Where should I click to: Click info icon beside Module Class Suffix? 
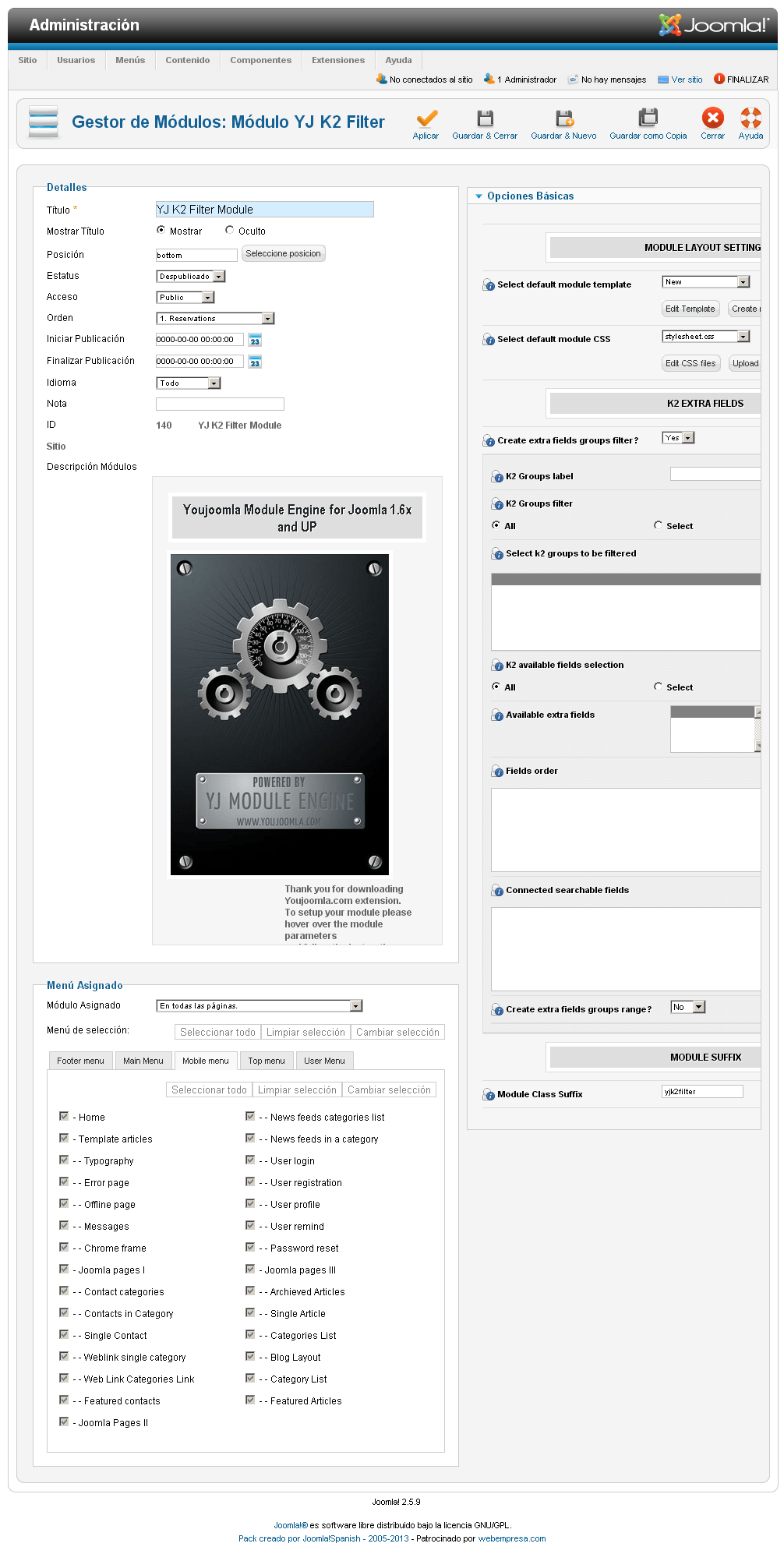[489, 1095]
